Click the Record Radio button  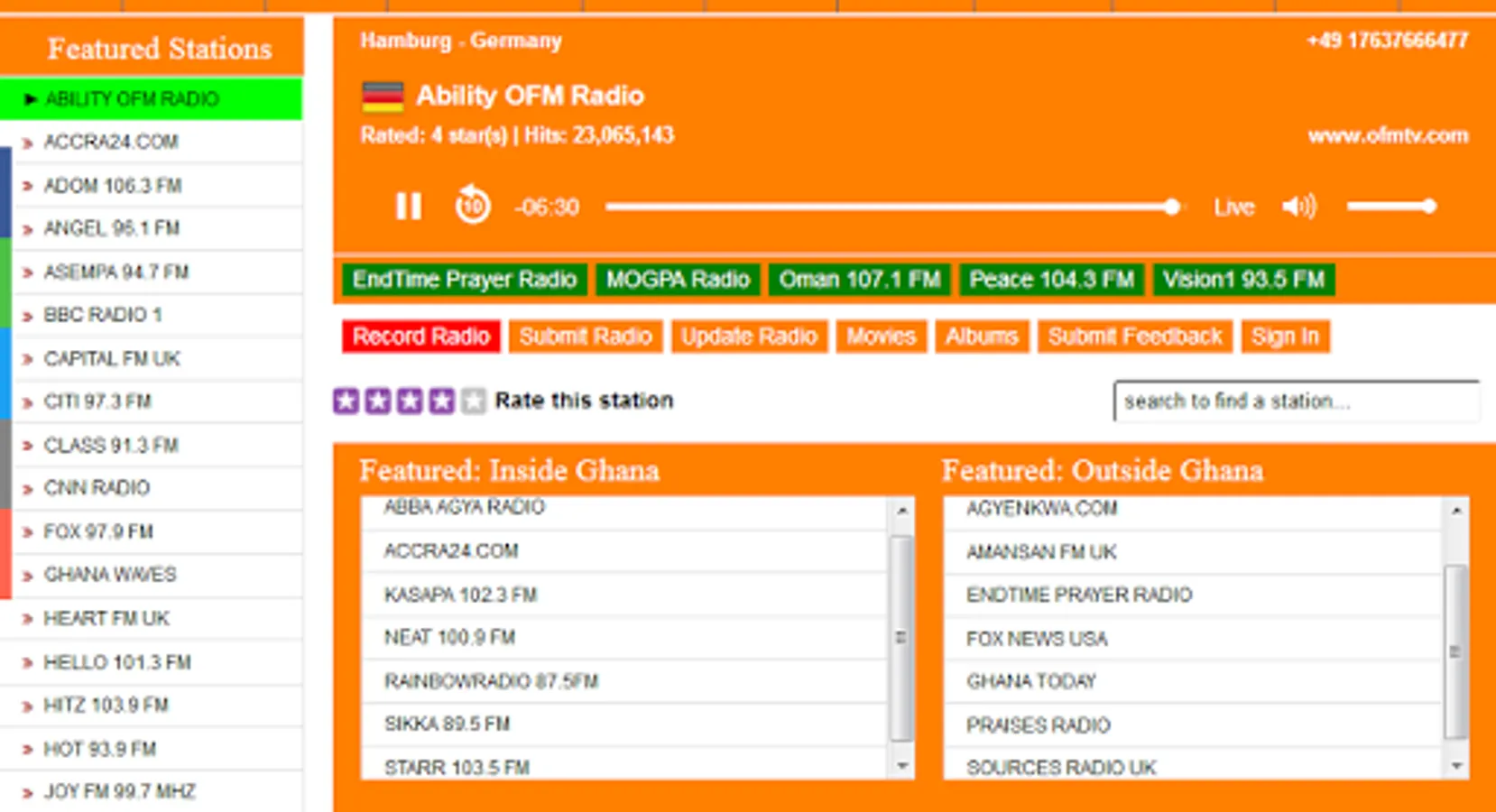[421, 337]
